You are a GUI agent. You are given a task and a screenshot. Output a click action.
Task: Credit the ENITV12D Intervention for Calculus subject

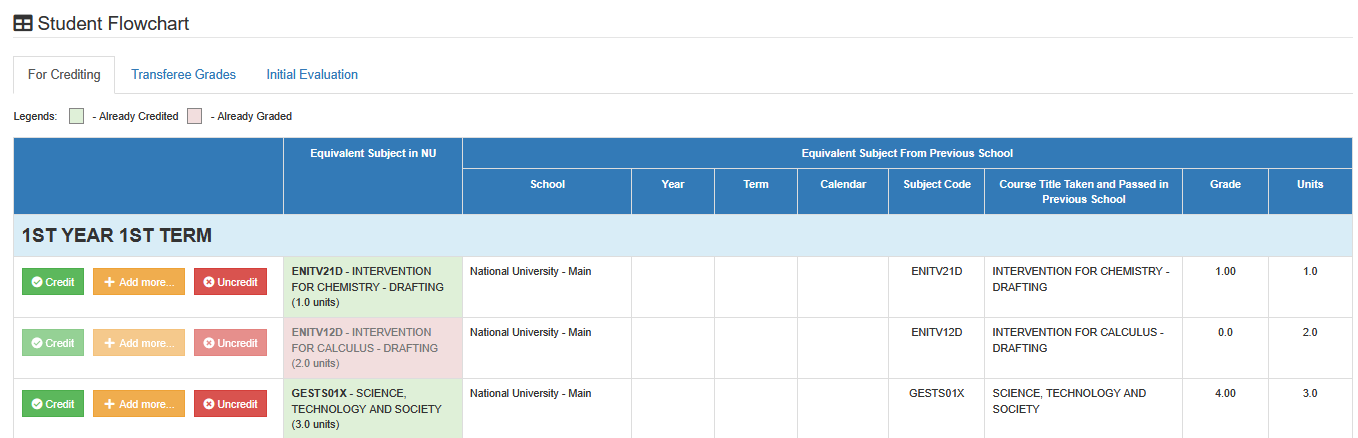(53, 343)
